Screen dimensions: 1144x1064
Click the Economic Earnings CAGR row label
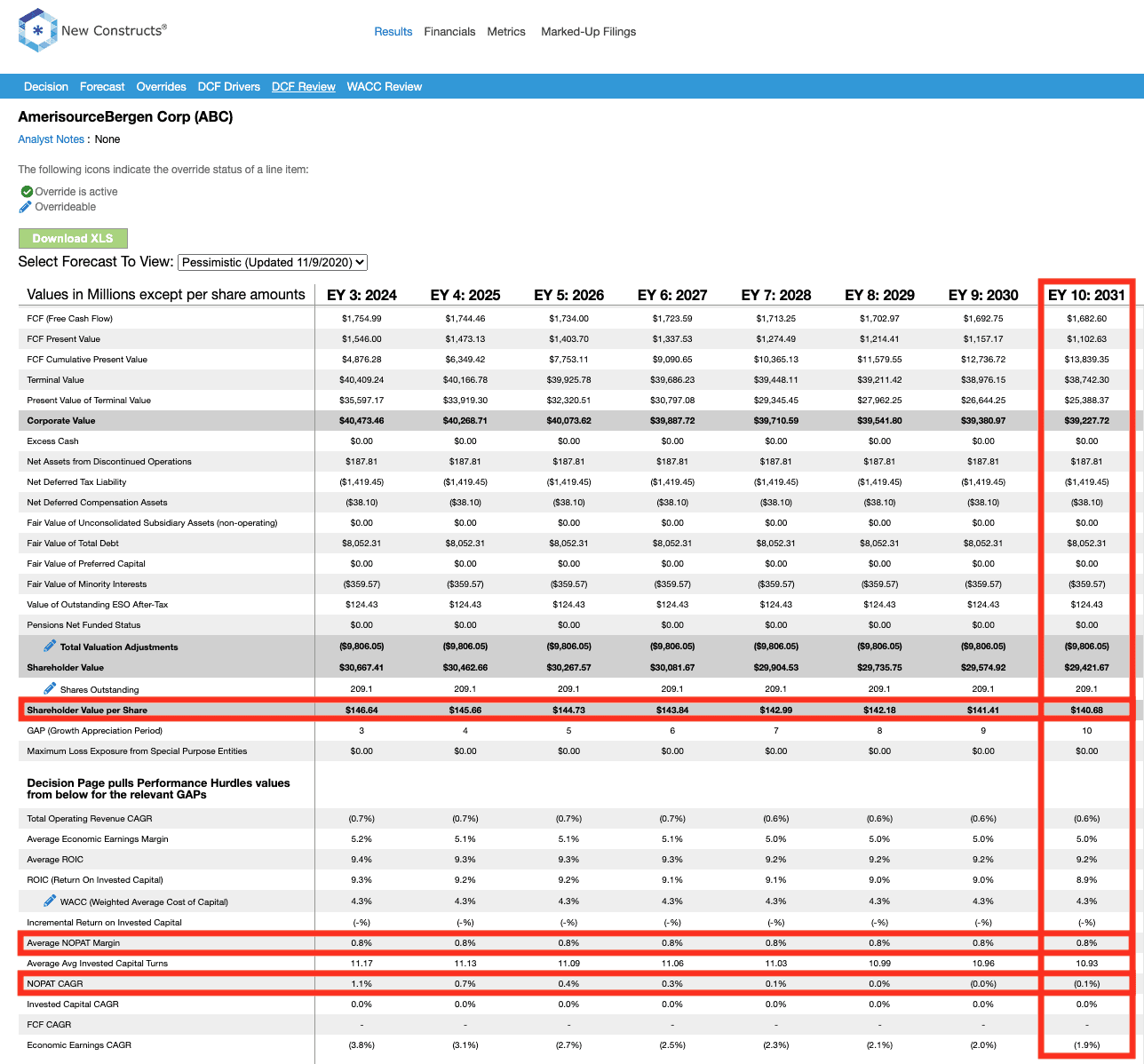coord(79,1044)
